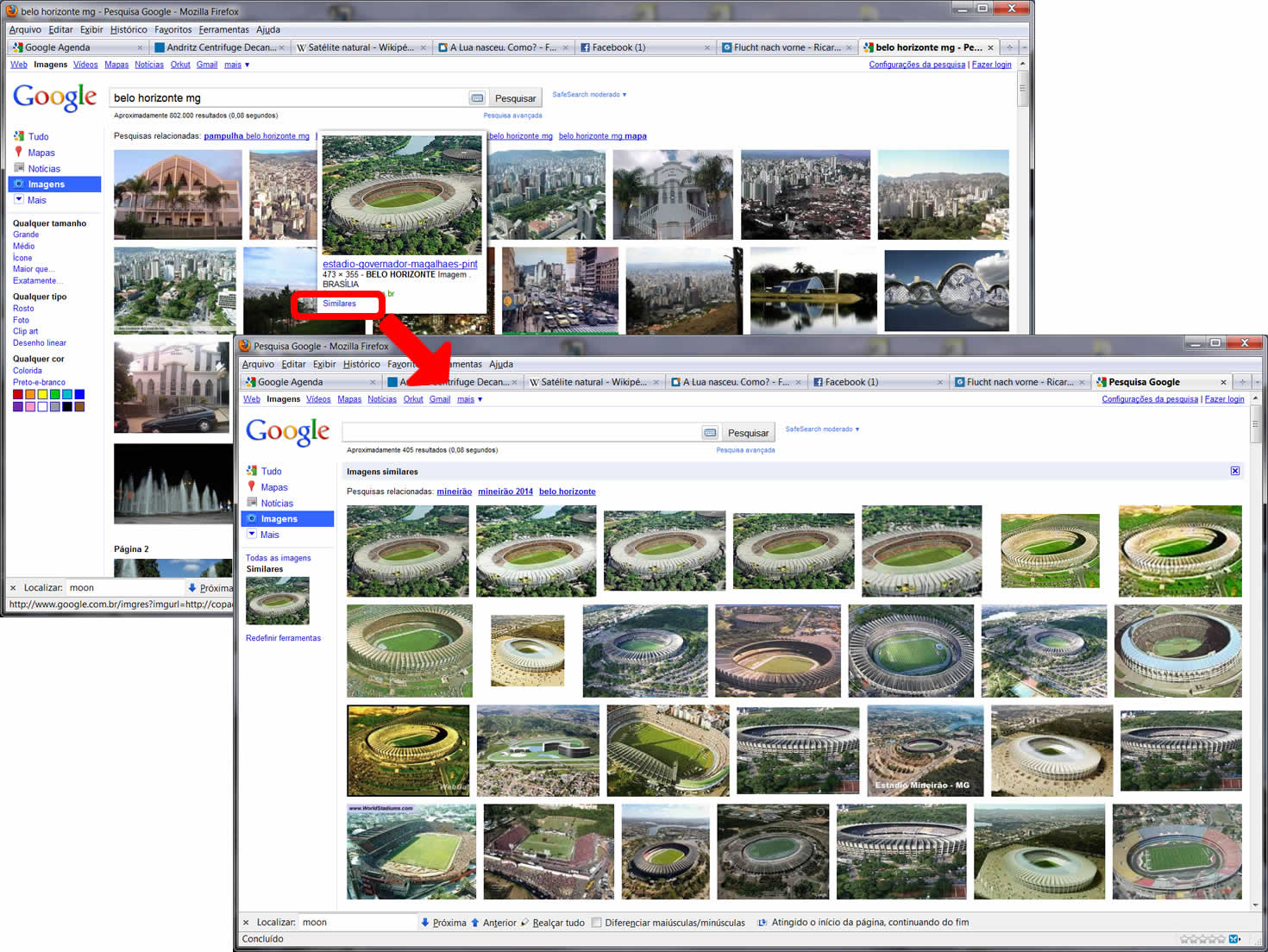Click the Similares stadium thumbnail in the sidebar
1268x952 pixels.
278,601
